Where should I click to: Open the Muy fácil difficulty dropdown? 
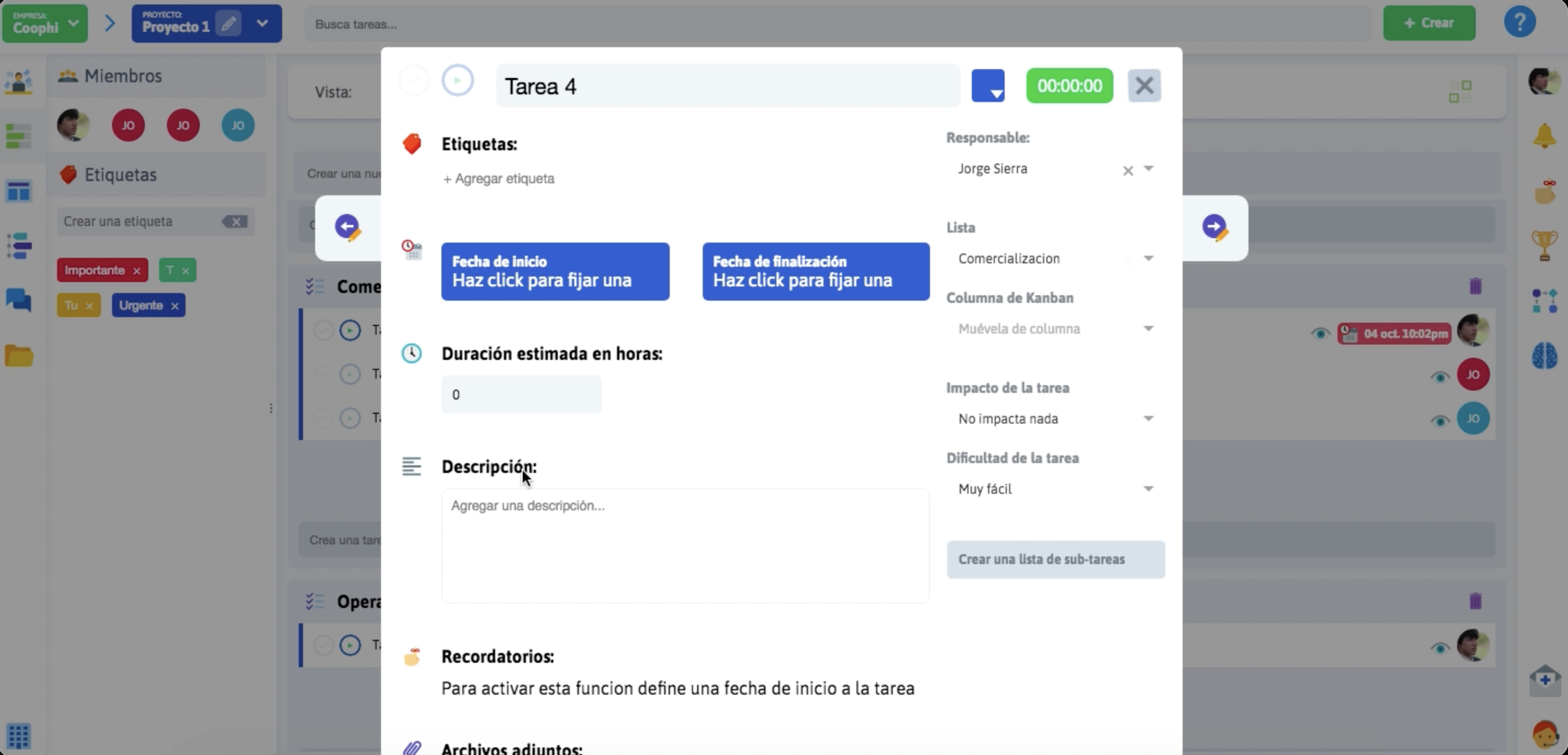point(1148,488)
